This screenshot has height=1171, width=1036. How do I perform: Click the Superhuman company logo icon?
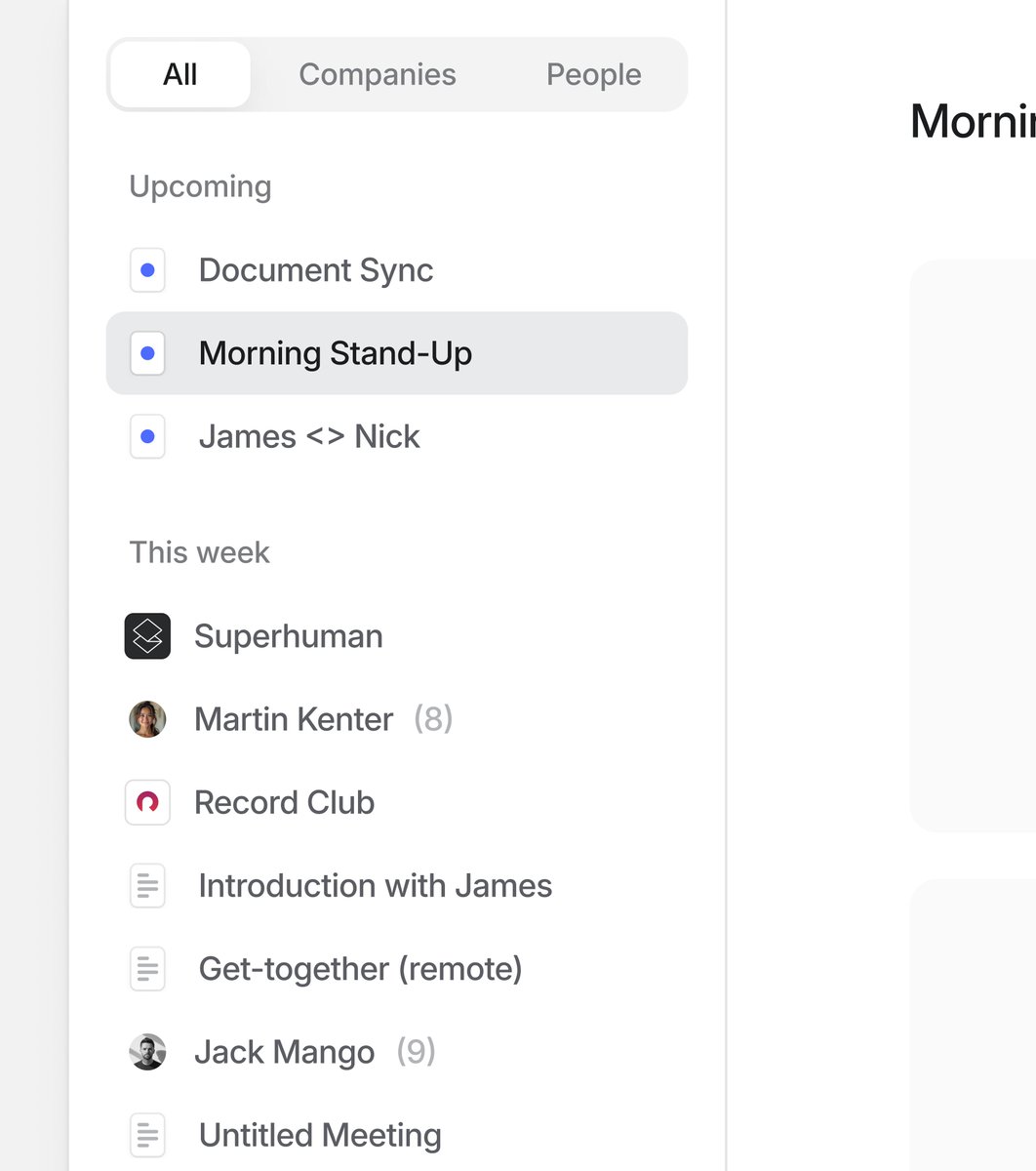point(147,636)
